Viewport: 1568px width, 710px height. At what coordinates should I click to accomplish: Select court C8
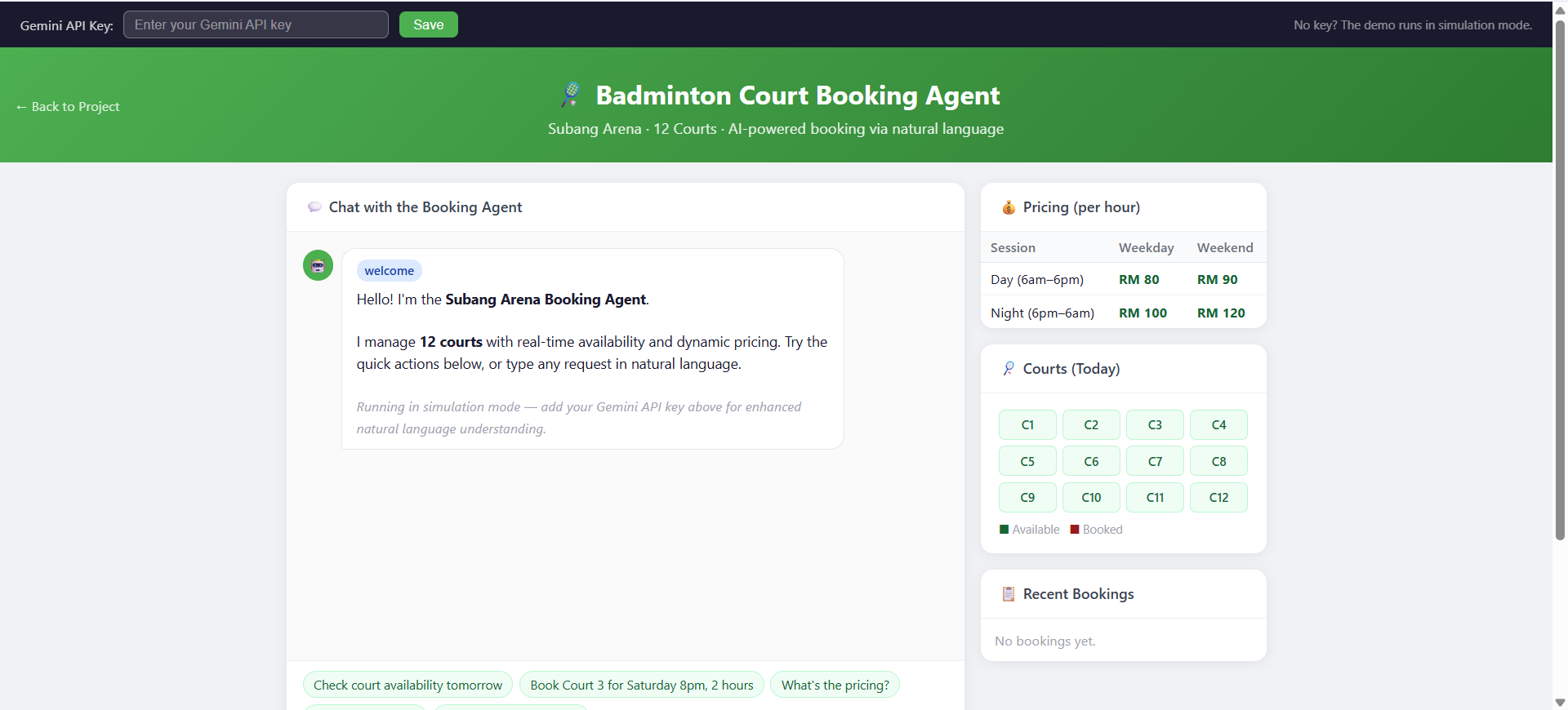[x=1218, y=461]
